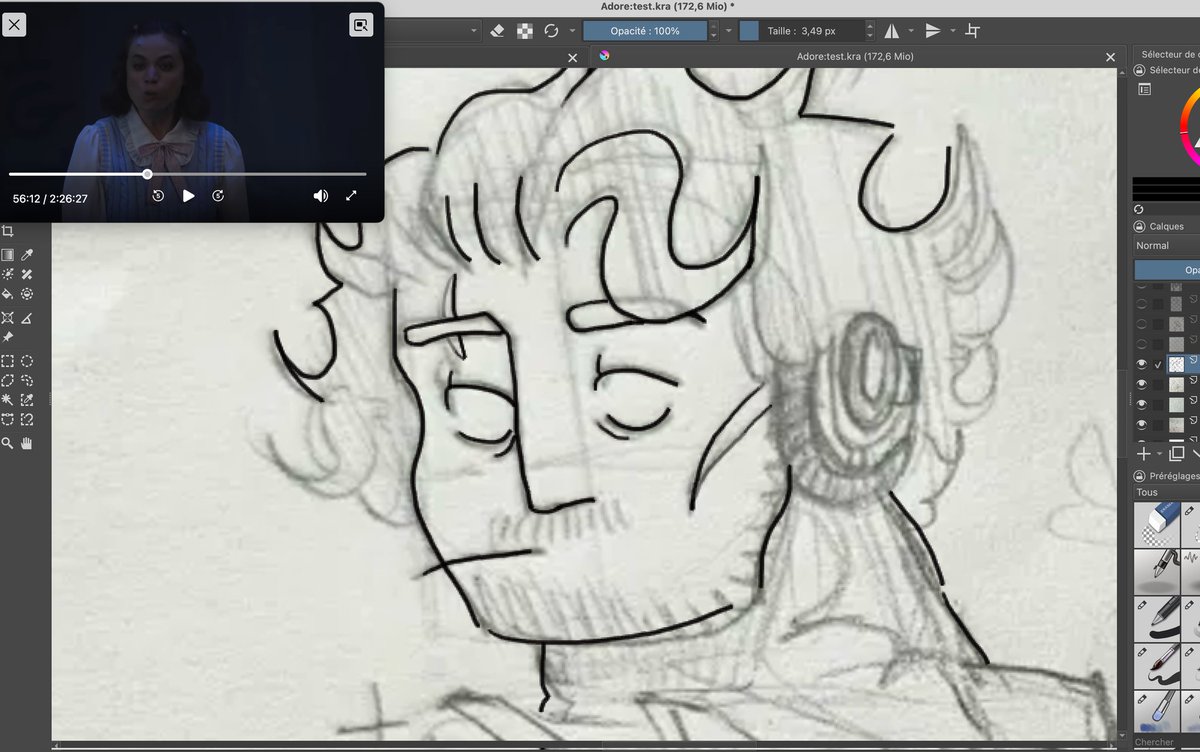
Task: Toggle the vertical mirror tool
Action: (x=933, y=31)
